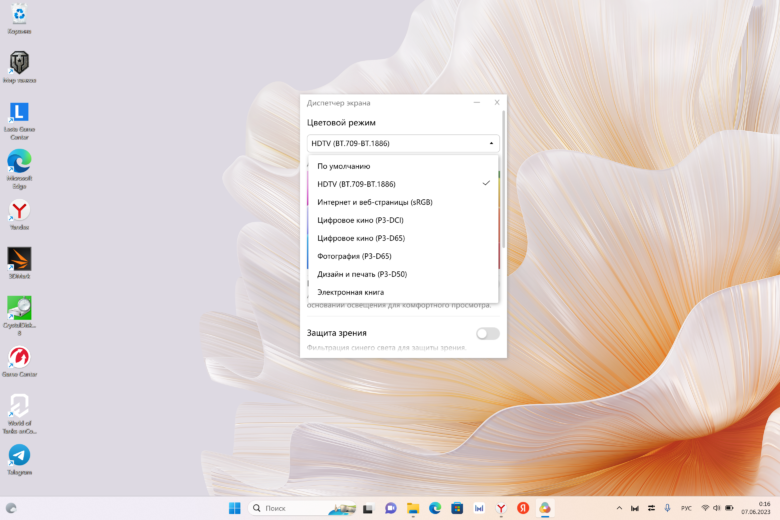Click the Диспетчер экрана title text
Viewport: 780px width, 520px height.
338,103
